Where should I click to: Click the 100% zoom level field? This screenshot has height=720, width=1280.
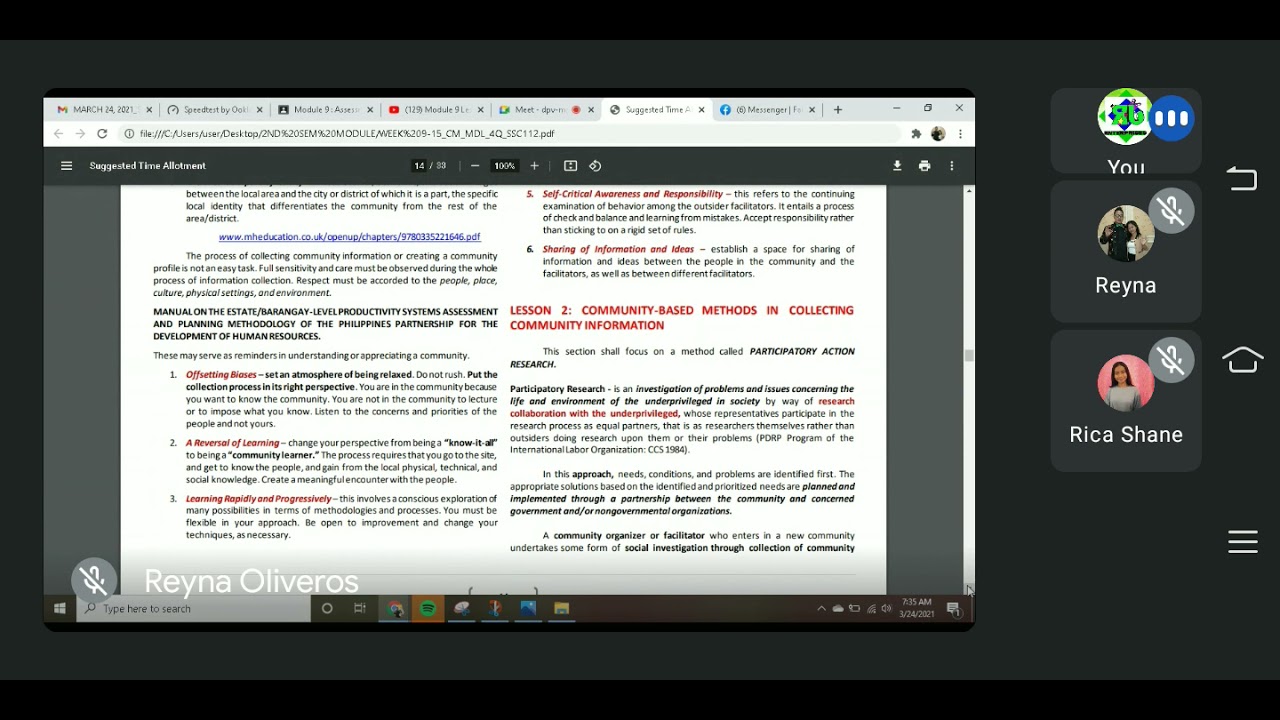pyautogui.click(x=504, y=166)
